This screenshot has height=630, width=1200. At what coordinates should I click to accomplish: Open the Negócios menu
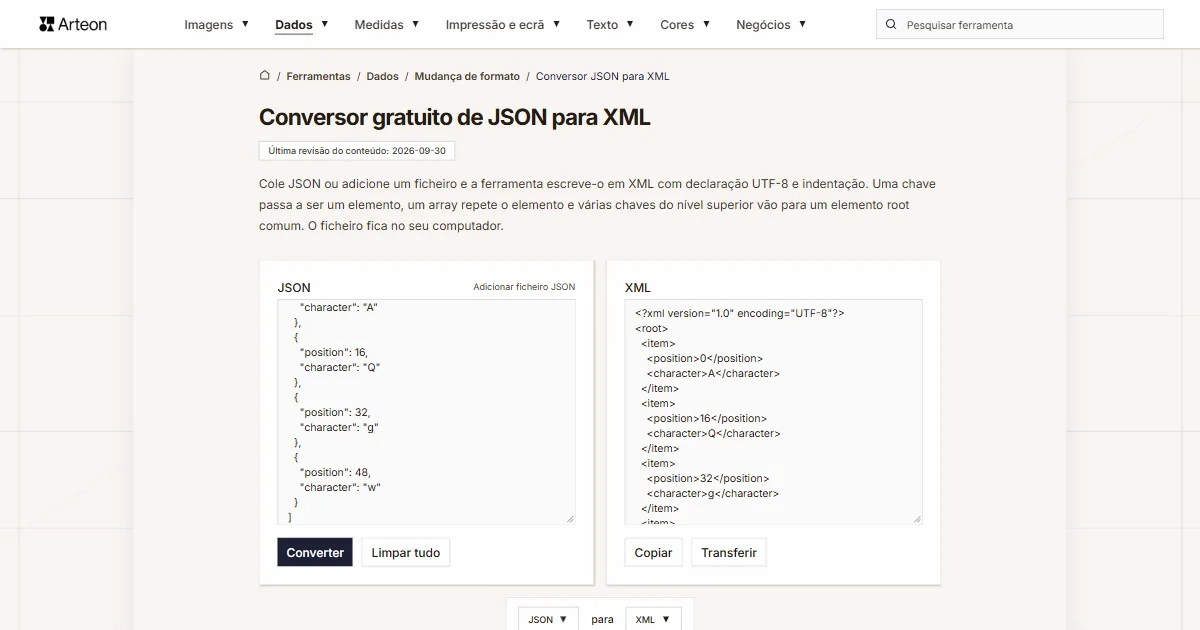coord(771,24)
